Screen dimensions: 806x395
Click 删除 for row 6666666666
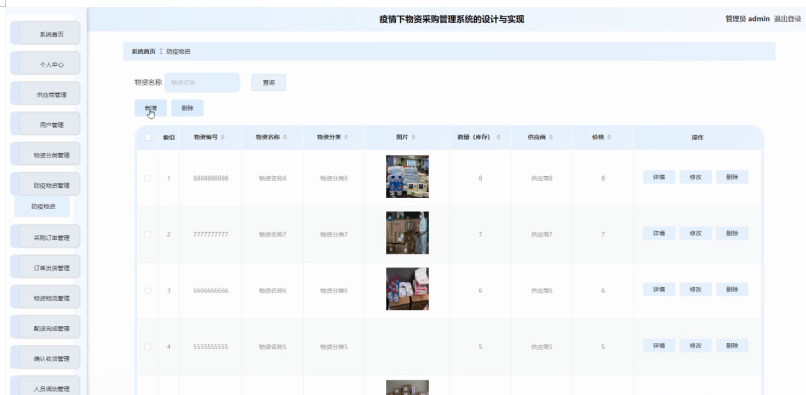[x=732, y=289]
